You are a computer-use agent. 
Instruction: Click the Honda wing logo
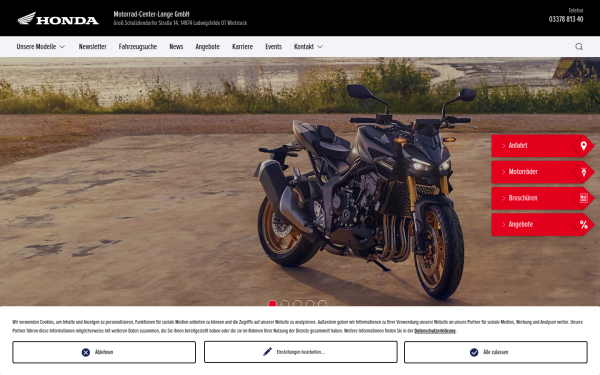(58, 18)
